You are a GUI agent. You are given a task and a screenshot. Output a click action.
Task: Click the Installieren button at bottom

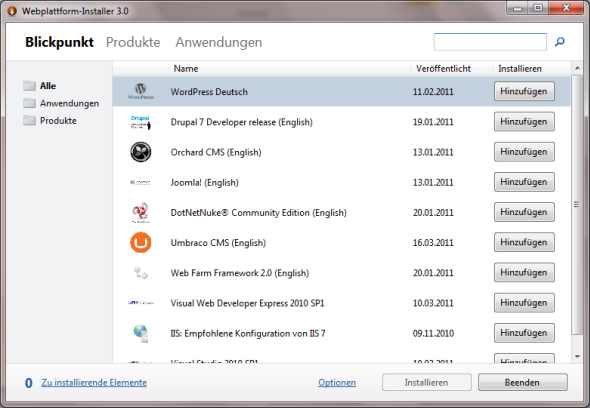click(427, 382)
